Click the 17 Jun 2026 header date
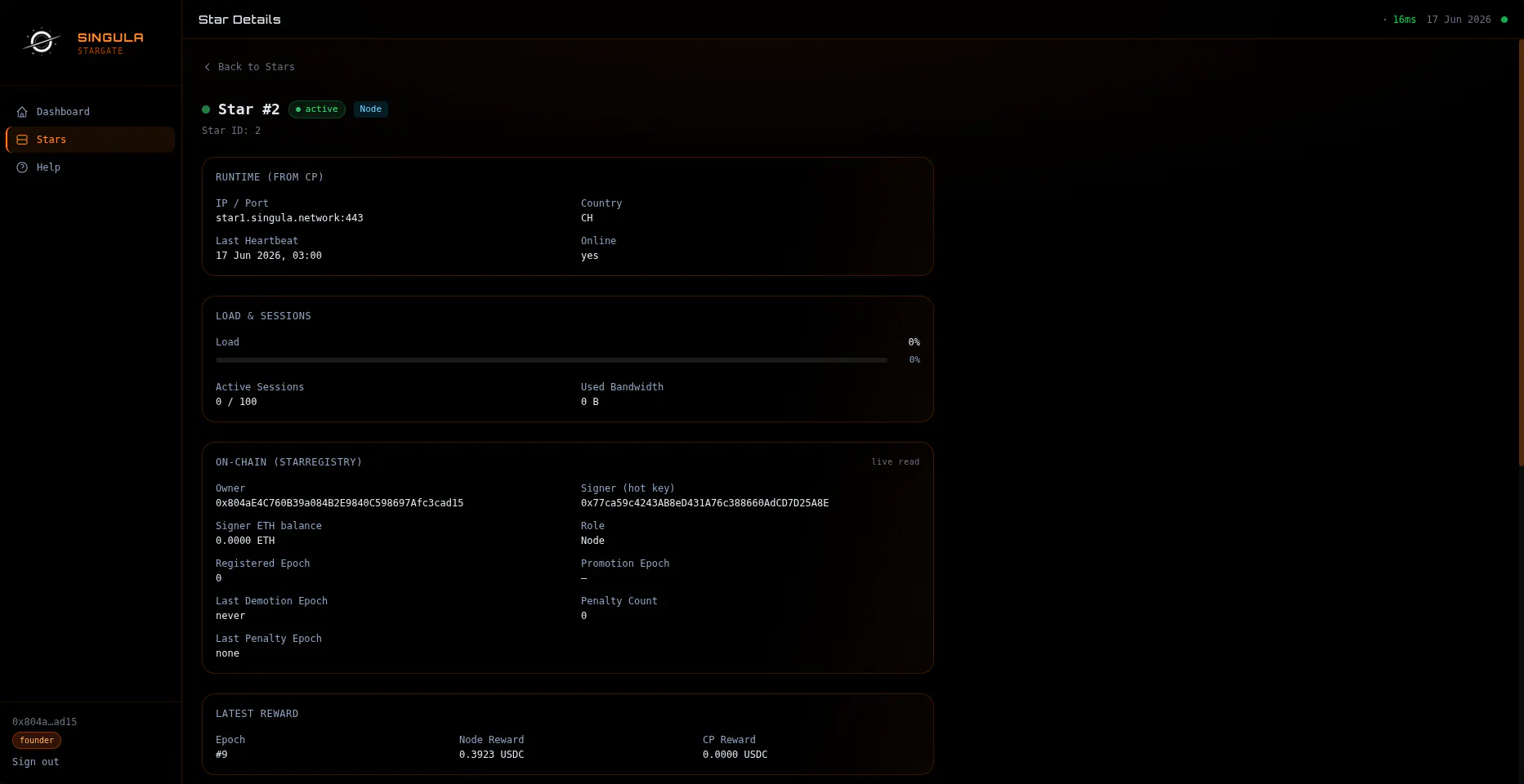This screenshot has height=784, width=1524. [1459, 20]
